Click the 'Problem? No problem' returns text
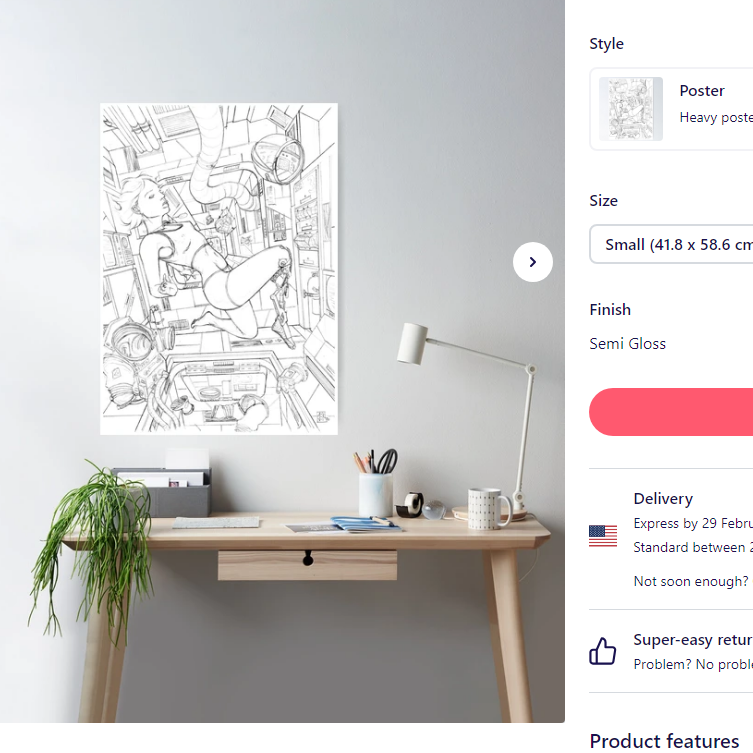Screen dimensions: 753x753 [693, 664]
